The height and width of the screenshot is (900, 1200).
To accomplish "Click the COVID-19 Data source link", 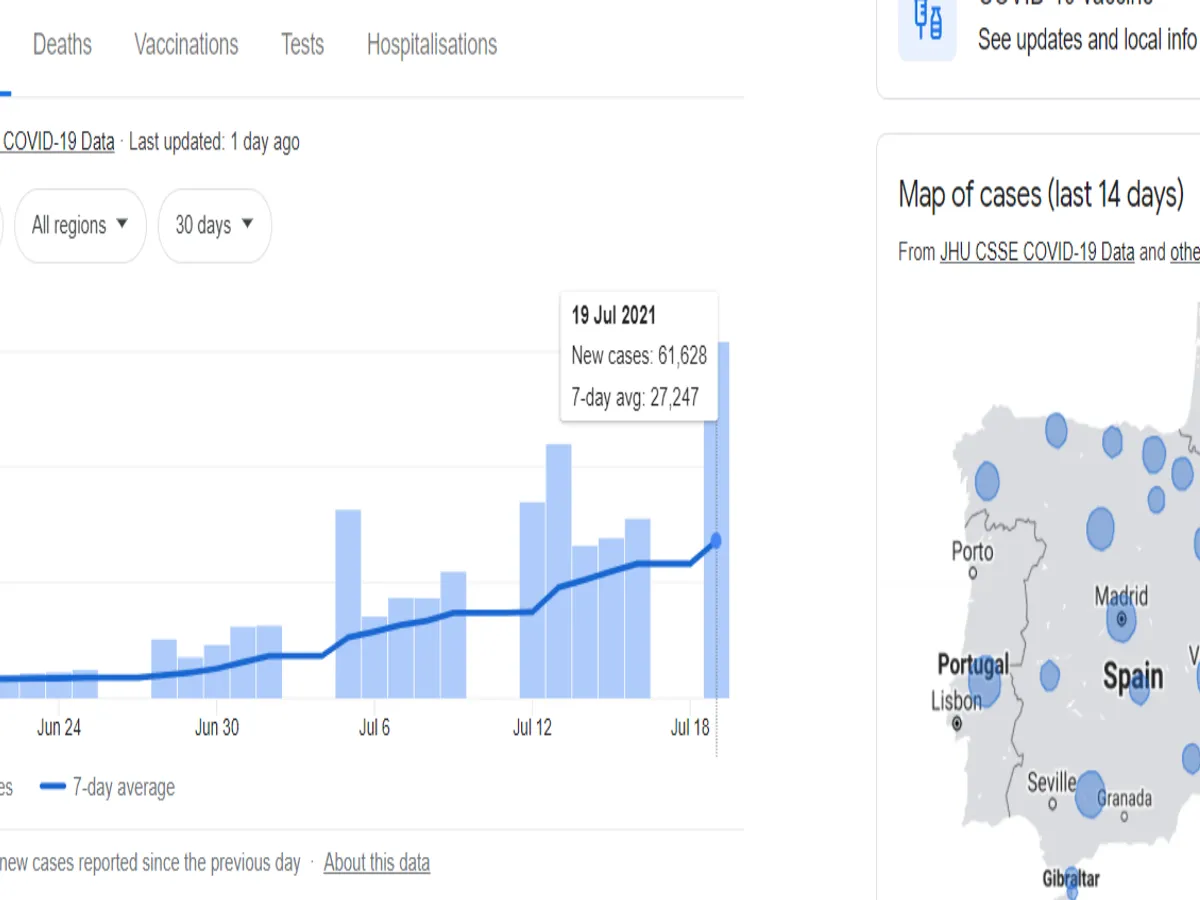I will point(58,142).
